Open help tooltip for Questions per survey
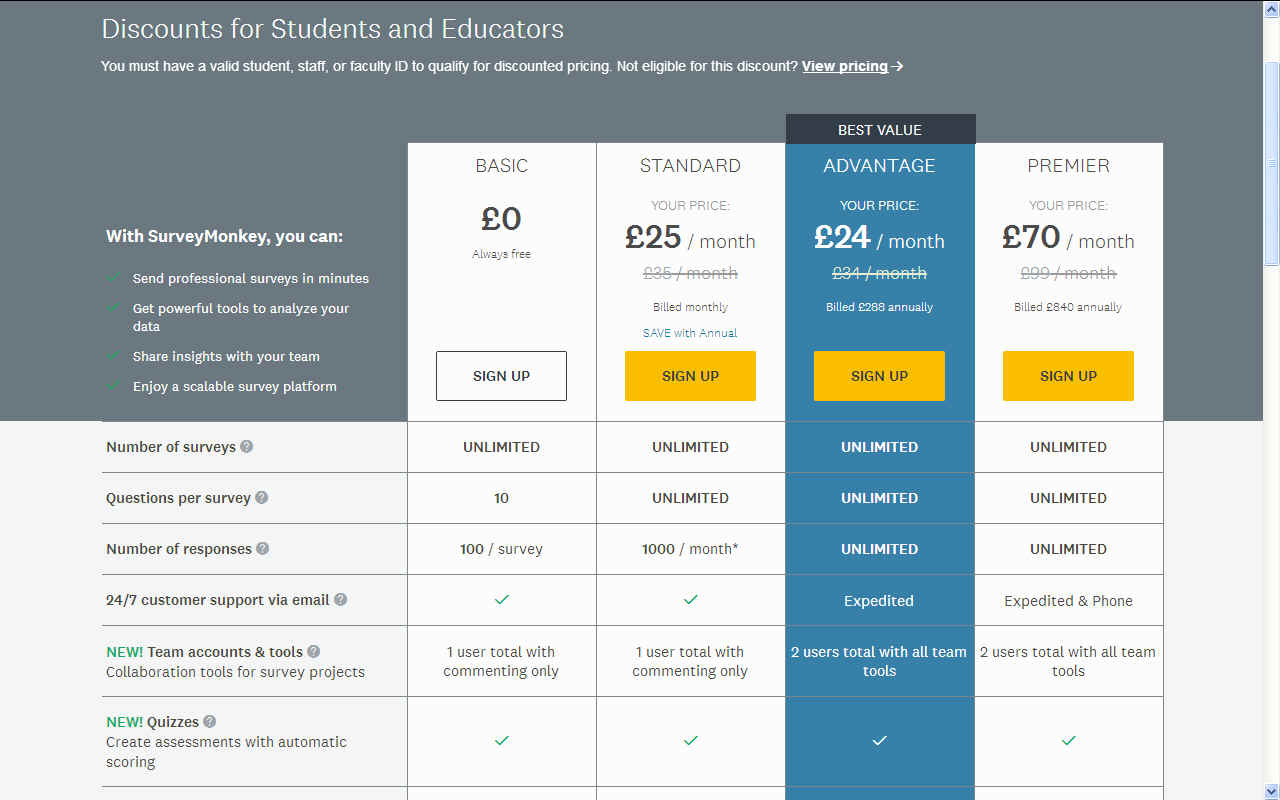 tap(261, 497)
